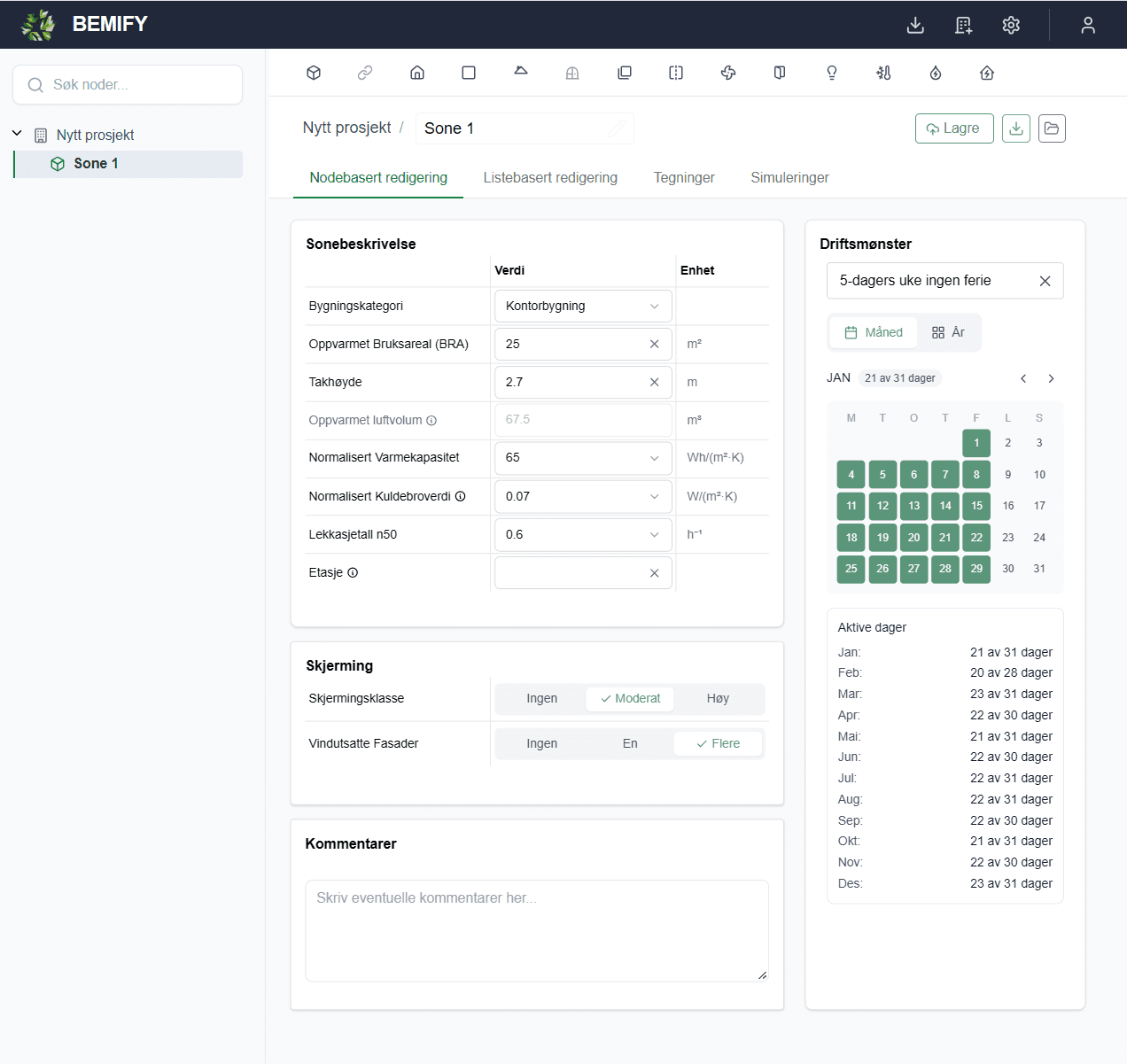Select the Nodebasert redigering tab
Viewport: 1127px width, 1064px height.
(x=378, y=177)
